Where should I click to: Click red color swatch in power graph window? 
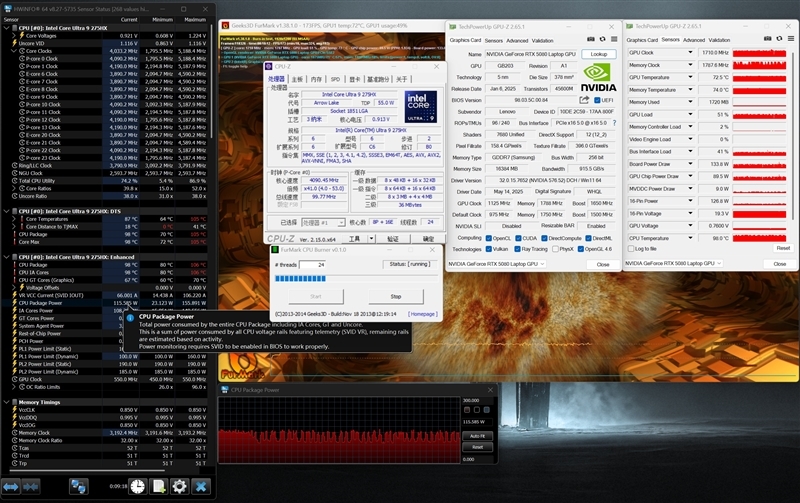tap(467, 410)
